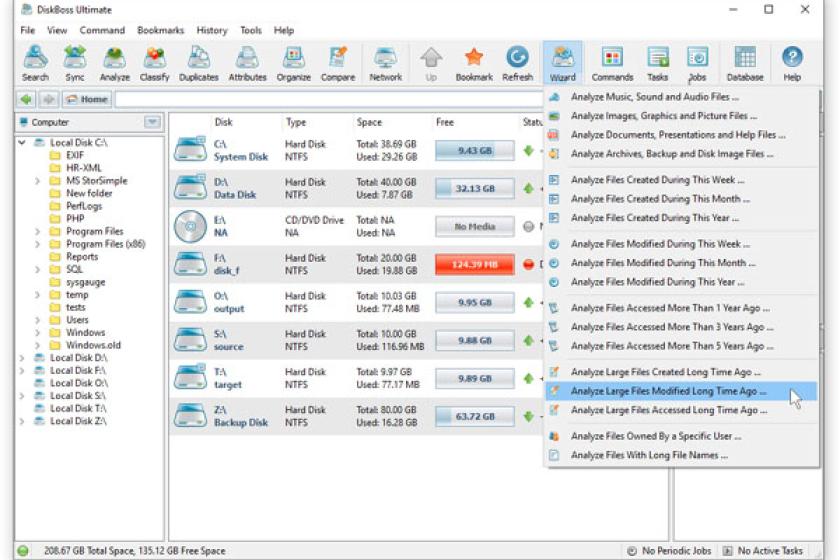
Task: Click the Home button in navigation bar
Action: point(87,99)
